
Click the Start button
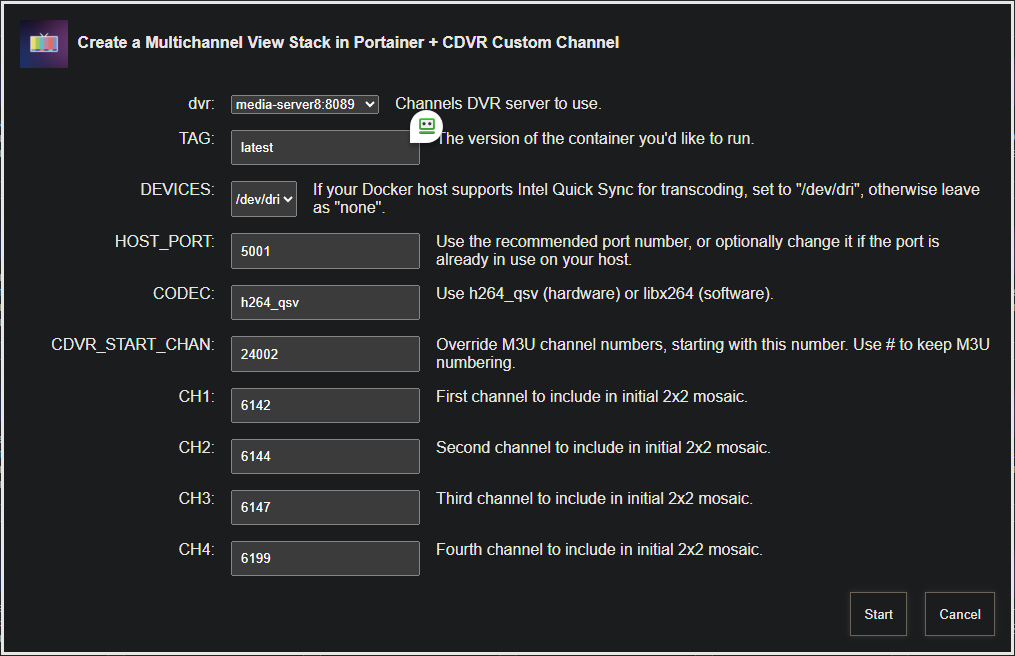(878, 614)
